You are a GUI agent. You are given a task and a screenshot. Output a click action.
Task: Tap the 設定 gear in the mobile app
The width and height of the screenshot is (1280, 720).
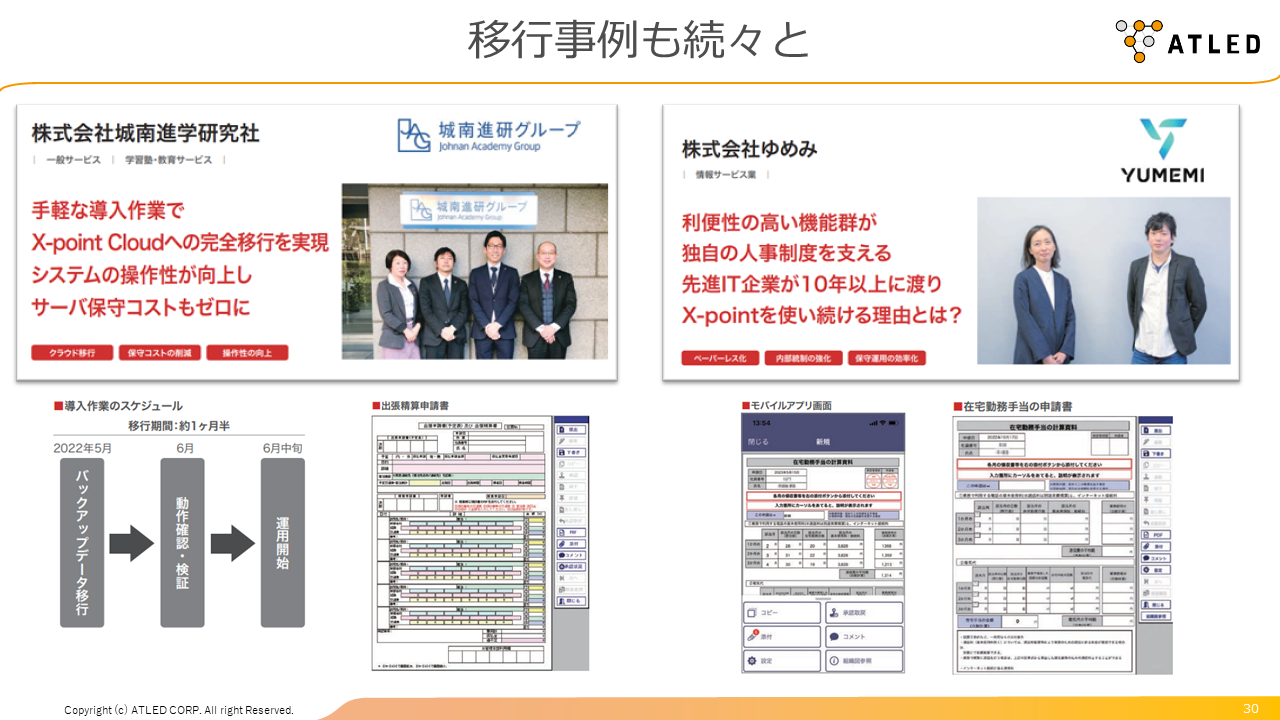click(x=781, y=661)
